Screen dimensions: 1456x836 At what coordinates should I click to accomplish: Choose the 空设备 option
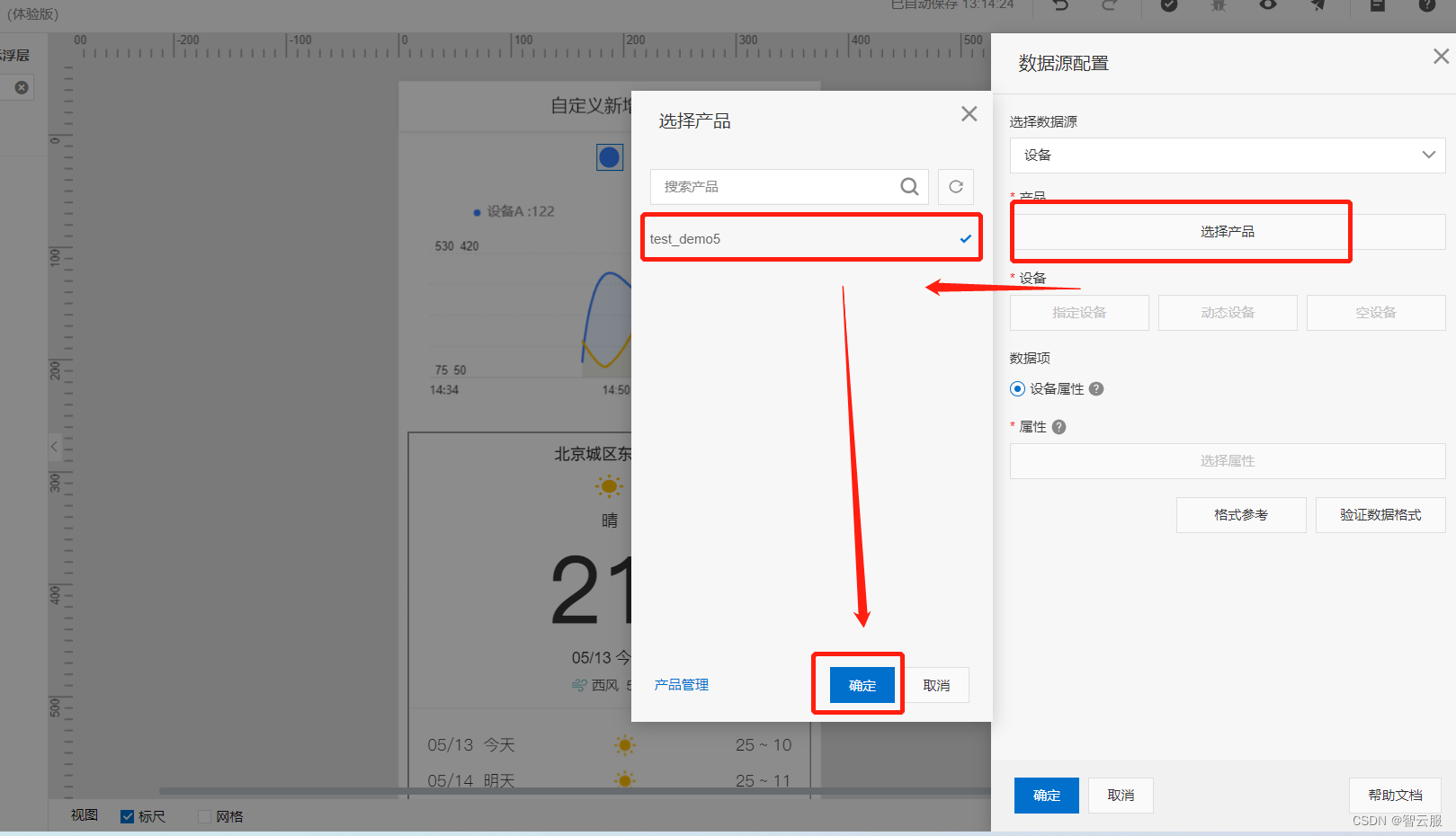tap(1376, 313)
